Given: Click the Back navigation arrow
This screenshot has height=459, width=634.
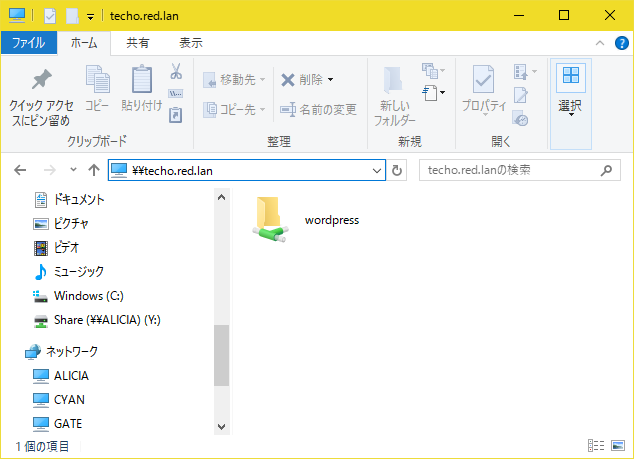Looking at the screenshot, I should (x=20, y=170).
